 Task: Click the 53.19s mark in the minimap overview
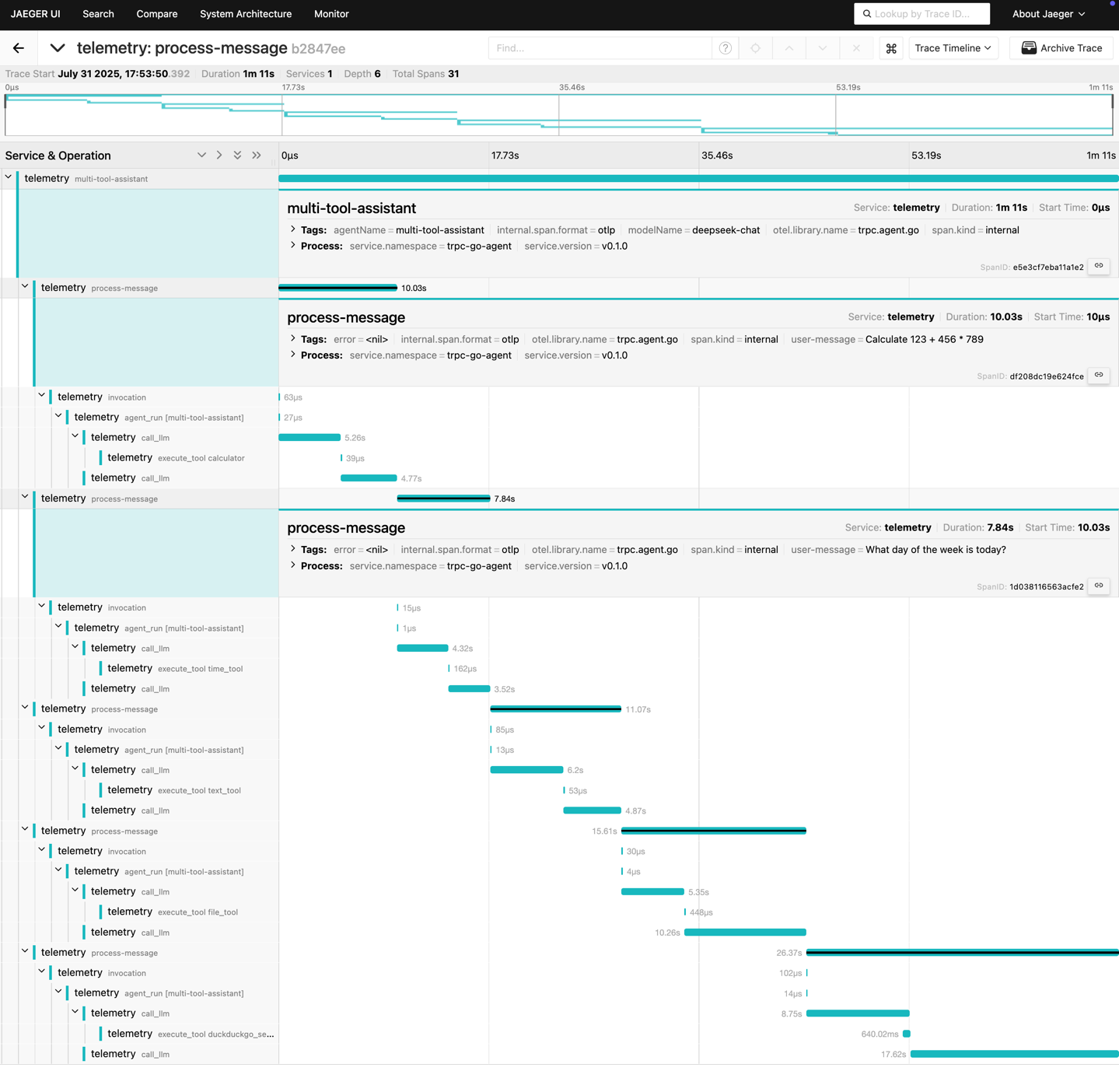click(848, 87)
